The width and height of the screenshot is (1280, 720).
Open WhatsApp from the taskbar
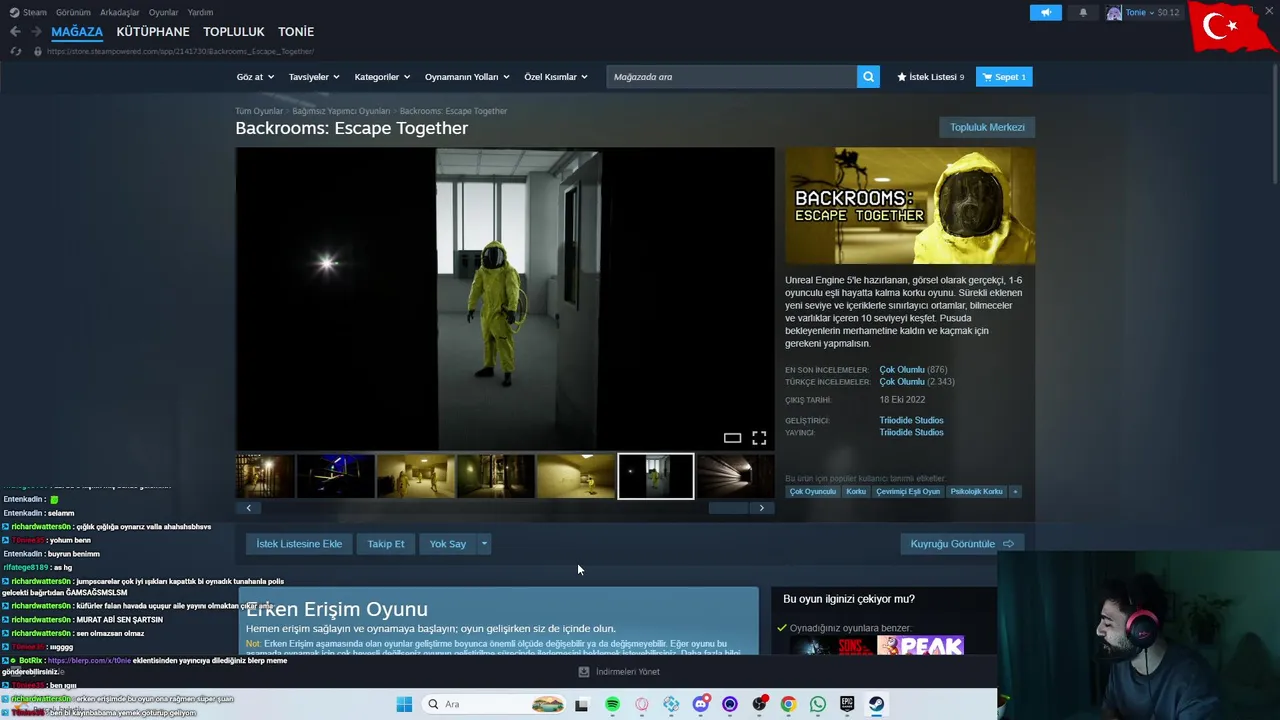point(818,704)
